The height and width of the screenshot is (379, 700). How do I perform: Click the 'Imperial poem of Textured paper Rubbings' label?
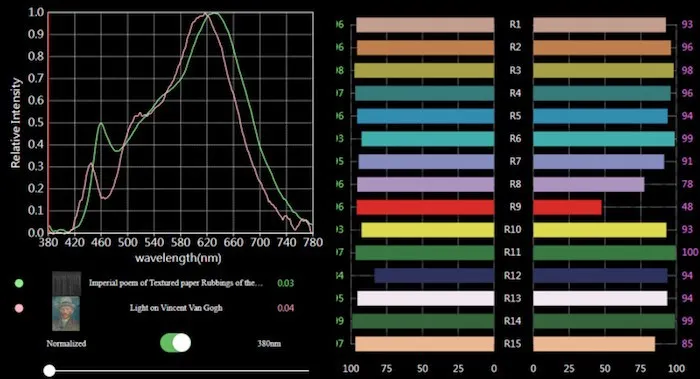click(x=175, y=283)
